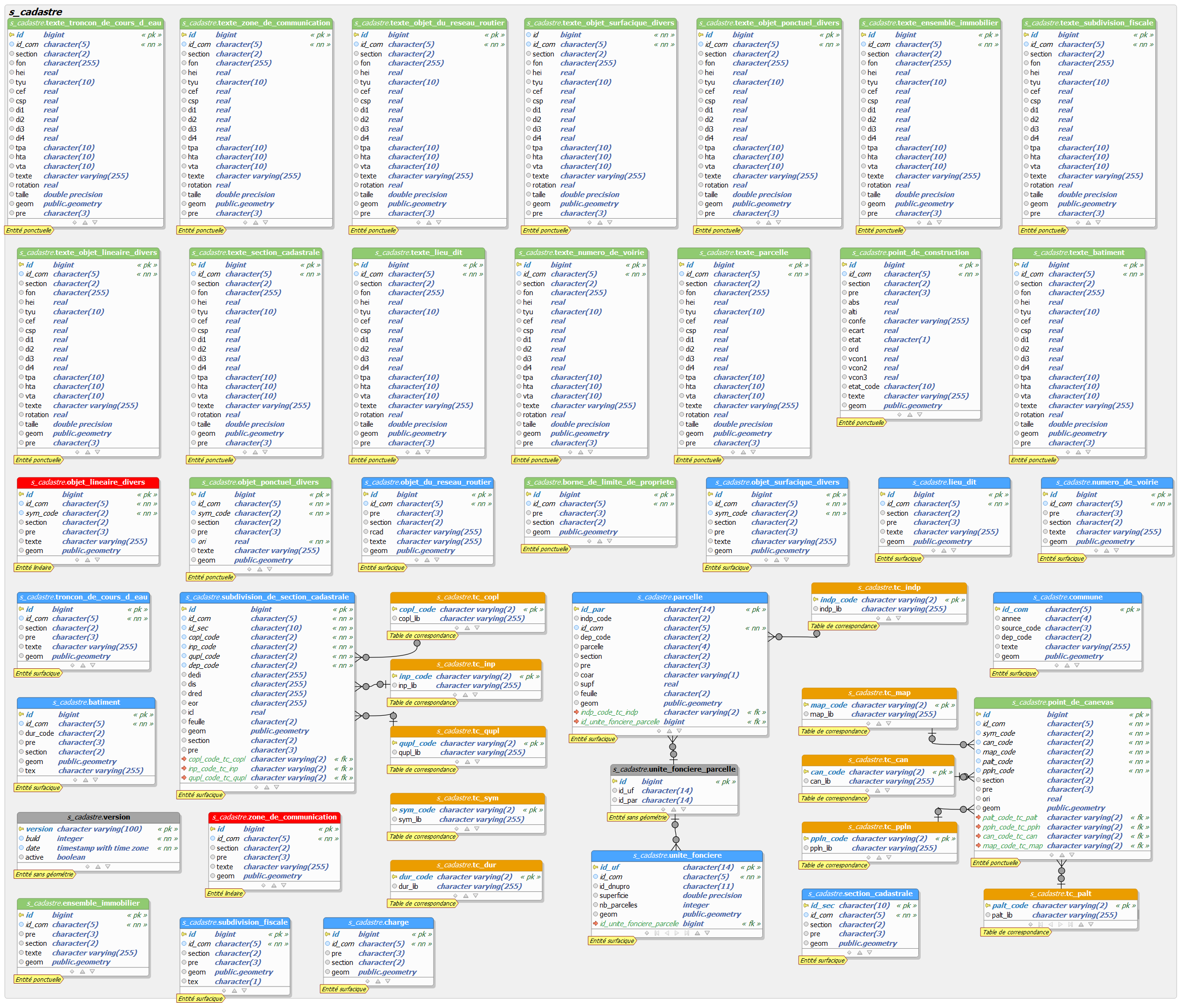This screenshot has width=1182, height=1008.
Task: Select relationship circle handle between parcelle and tc_indp
Action: click(779, 637)
